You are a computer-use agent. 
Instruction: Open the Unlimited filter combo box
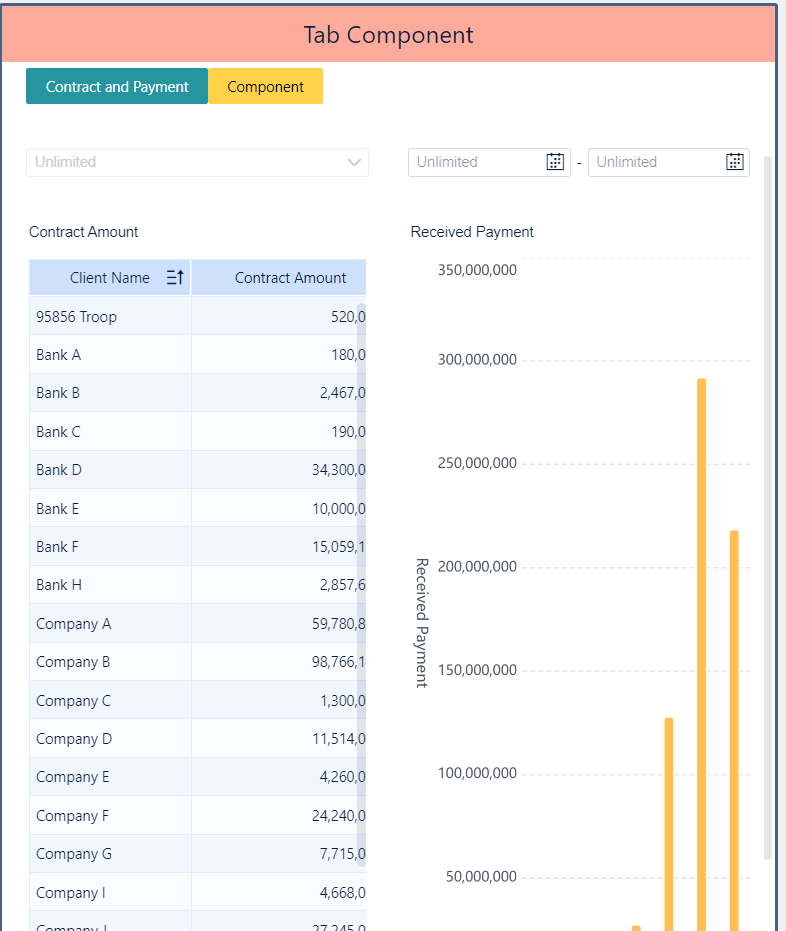tap(197, 161)
